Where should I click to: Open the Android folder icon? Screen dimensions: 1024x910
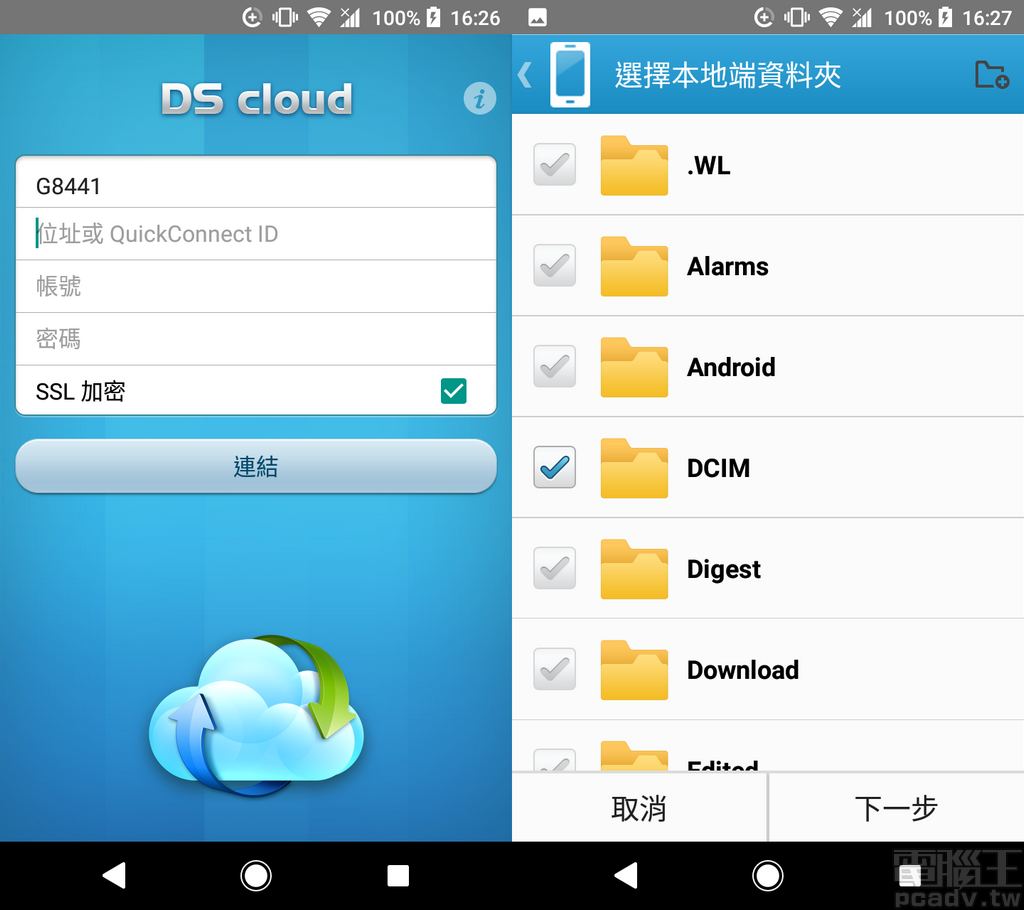coord(634,367)
